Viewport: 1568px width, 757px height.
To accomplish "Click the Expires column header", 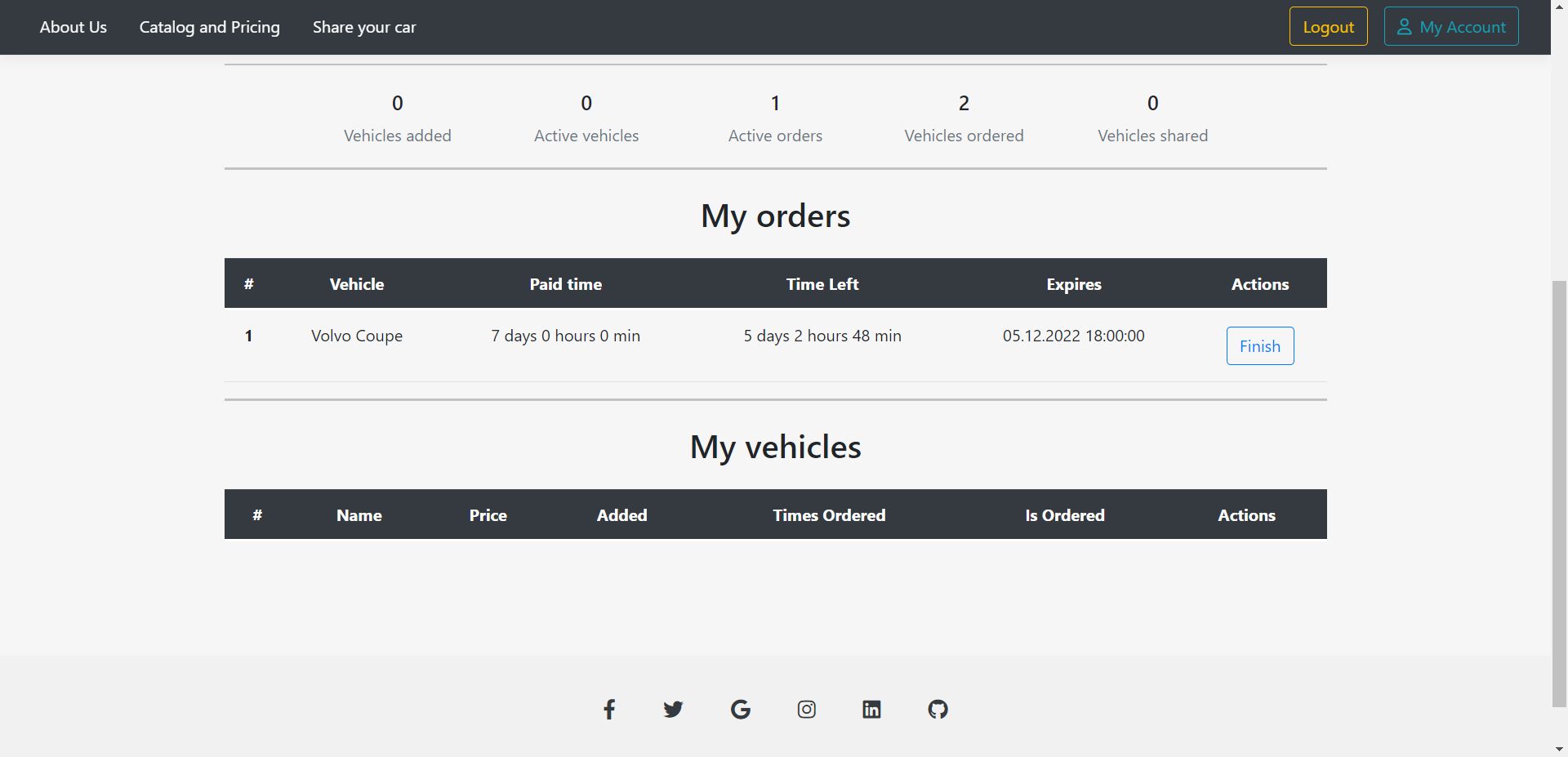I will pos(1073,284).
